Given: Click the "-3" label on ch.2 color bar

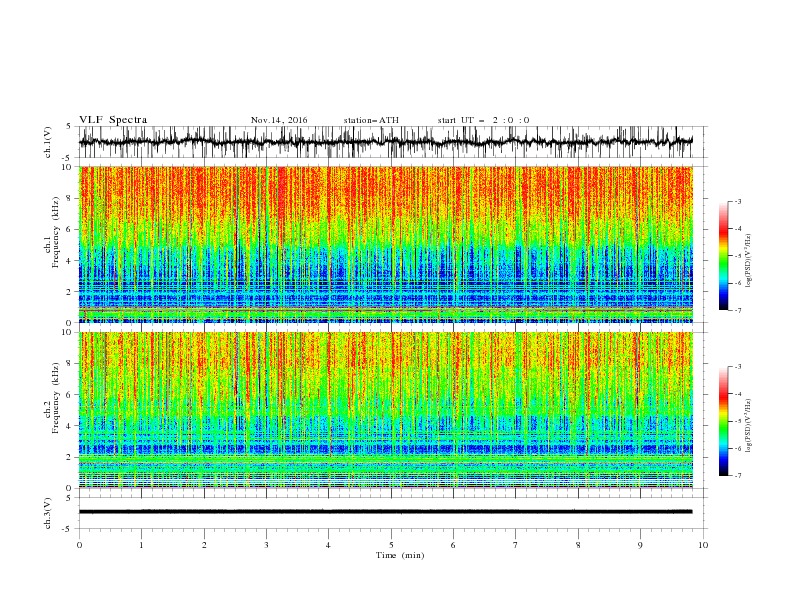Looking at the screenshot, I should (x=737, y=367).
